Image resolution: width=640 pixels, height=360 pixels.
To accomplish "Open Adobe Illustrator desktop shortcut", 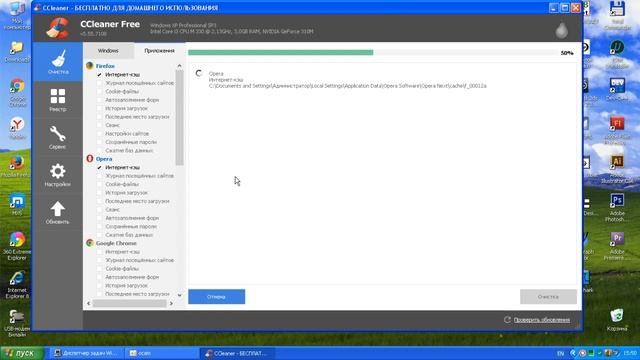I will pos(617,169).
